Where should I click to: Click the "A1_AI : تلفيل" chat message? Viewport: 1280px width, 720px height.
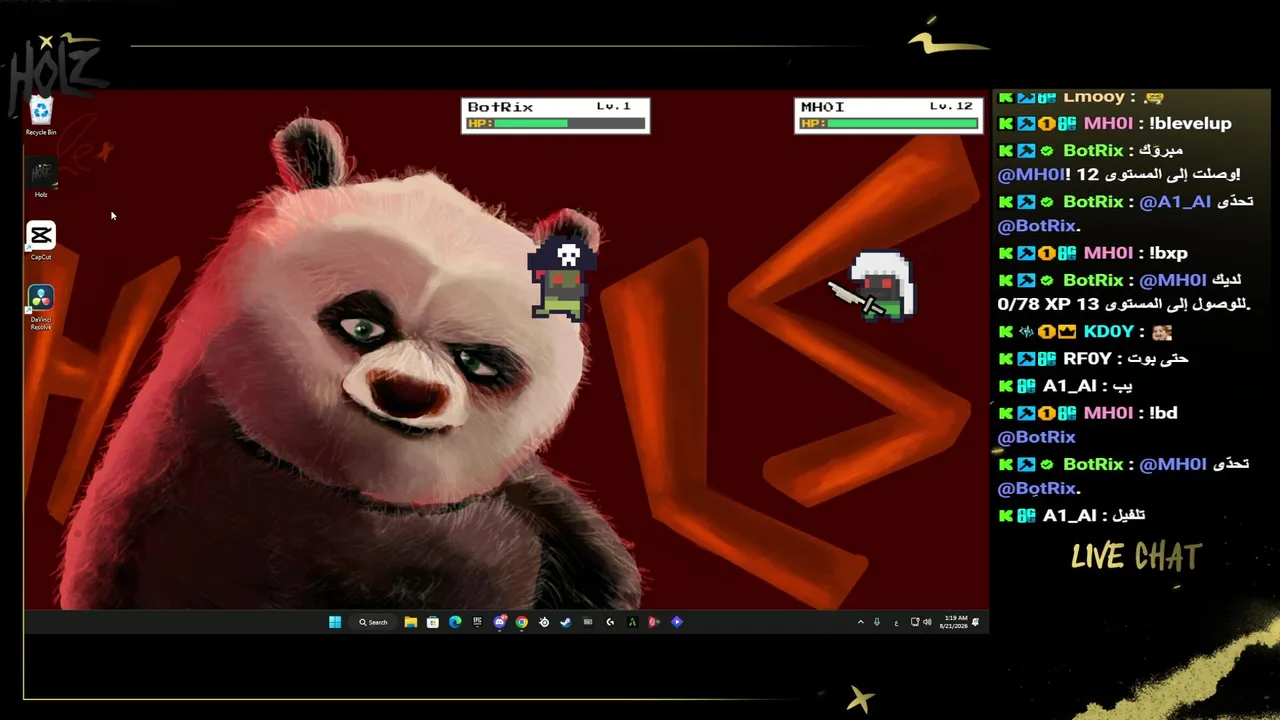tap(1072, 515)
